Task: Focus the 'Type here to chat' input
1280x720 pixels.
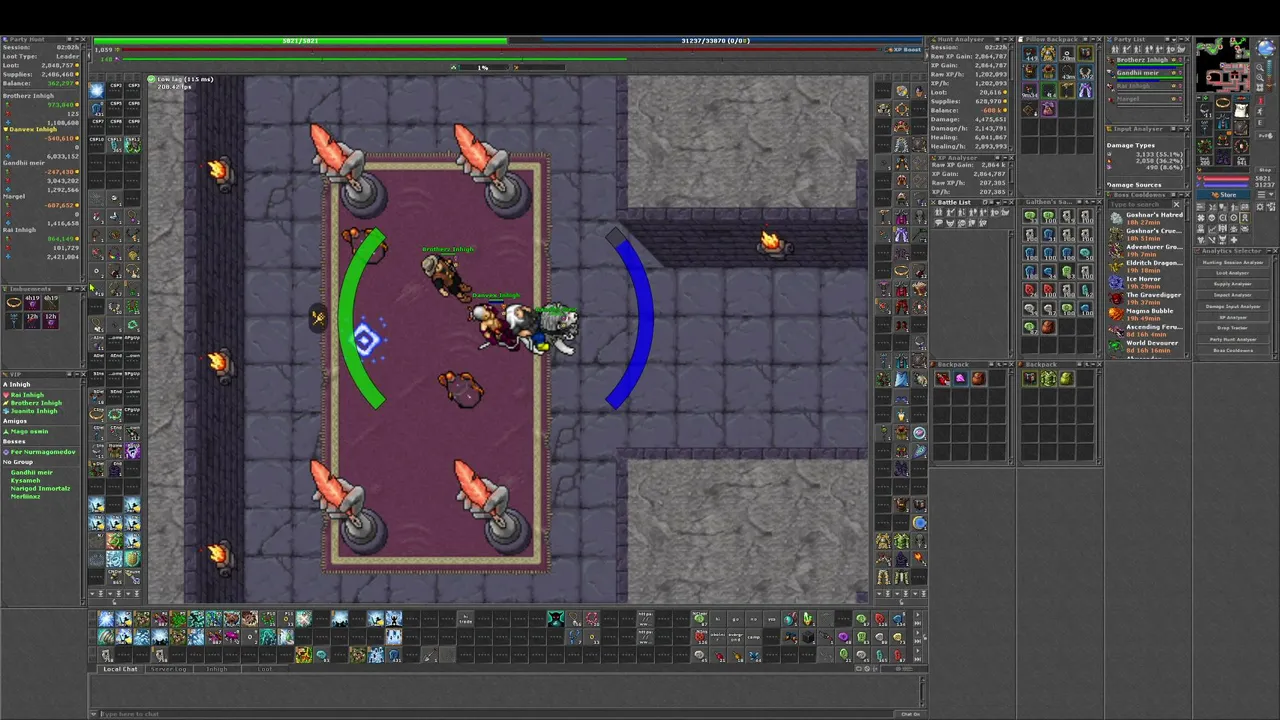Action: coord(495,714)
